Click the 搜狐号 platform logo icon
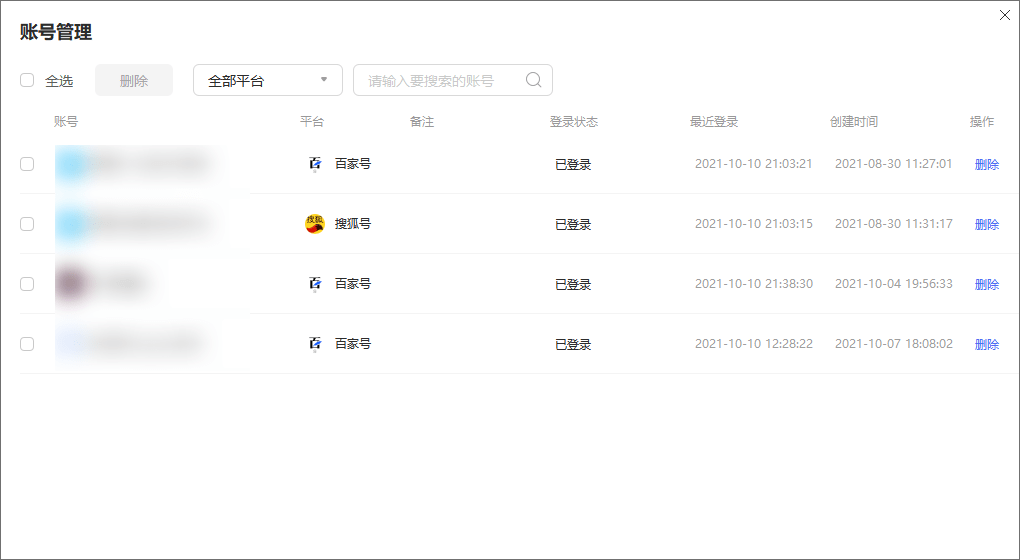 (x=315, y=224)
